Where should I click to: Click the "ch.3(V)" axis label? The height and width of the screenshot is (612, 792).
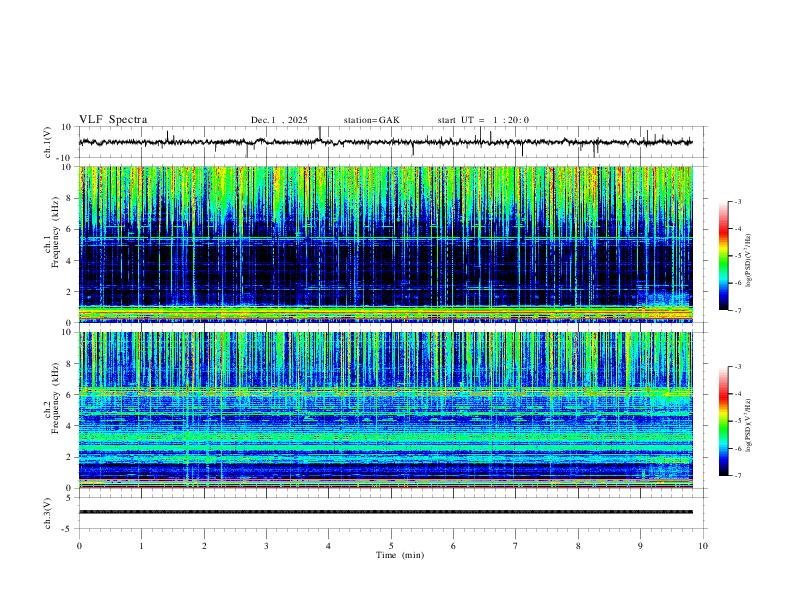48,513
